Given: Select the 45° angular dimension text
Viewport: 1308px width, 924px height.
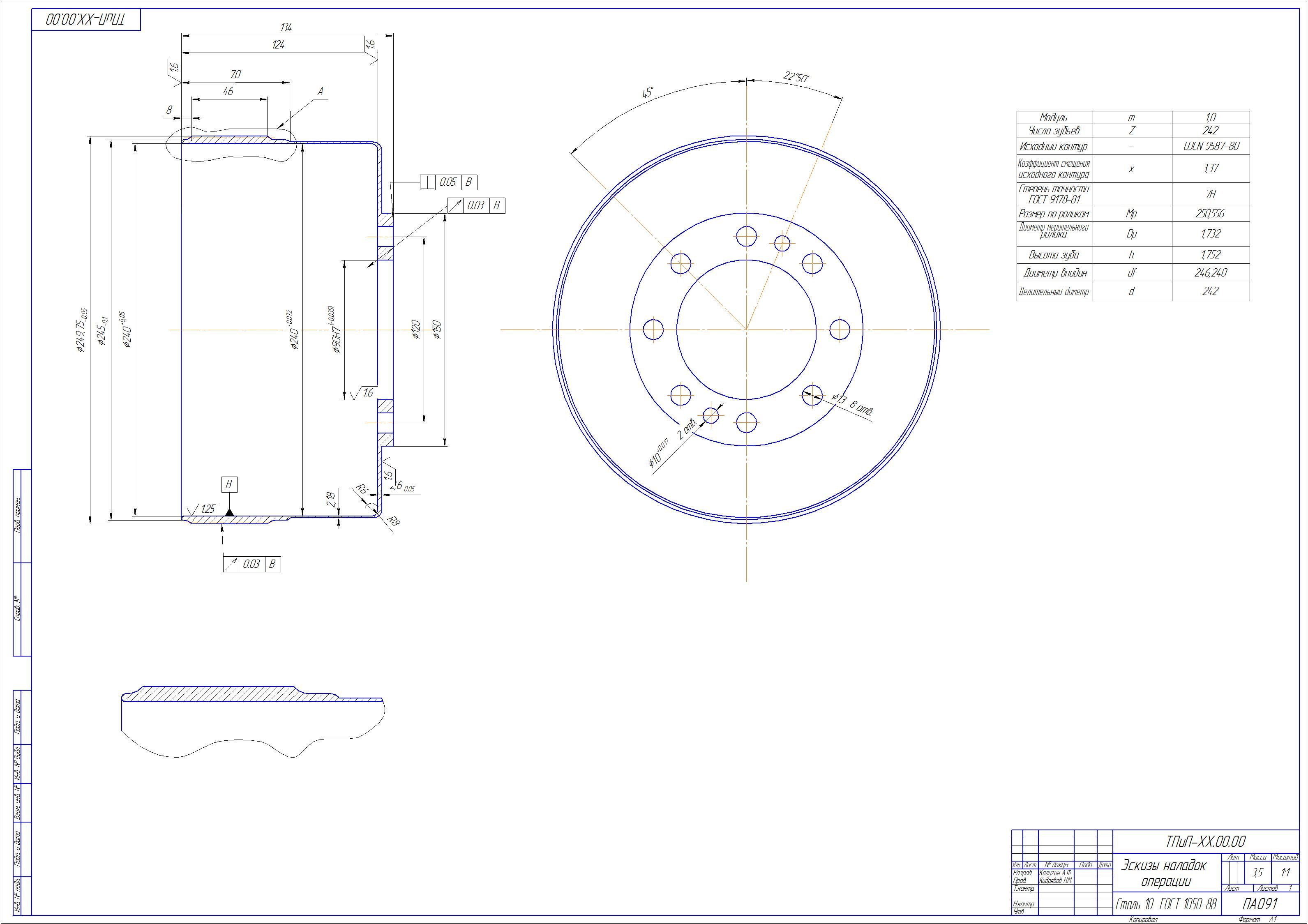Looking at the screenshot, I should tap(648, 93).
